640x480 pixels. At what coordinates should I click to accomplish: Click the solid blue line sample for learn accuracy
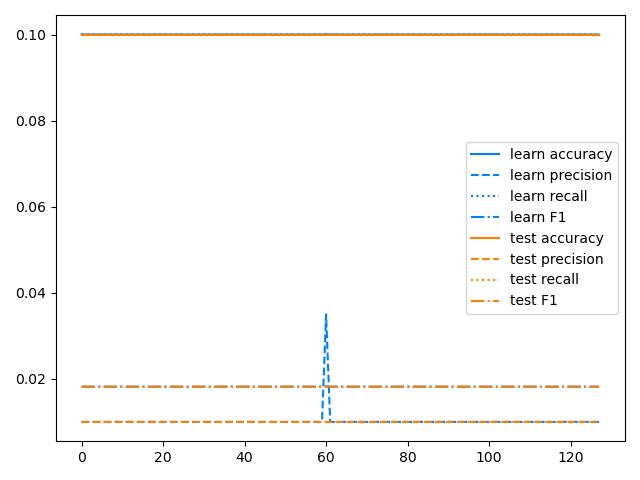tap(485, 154)
